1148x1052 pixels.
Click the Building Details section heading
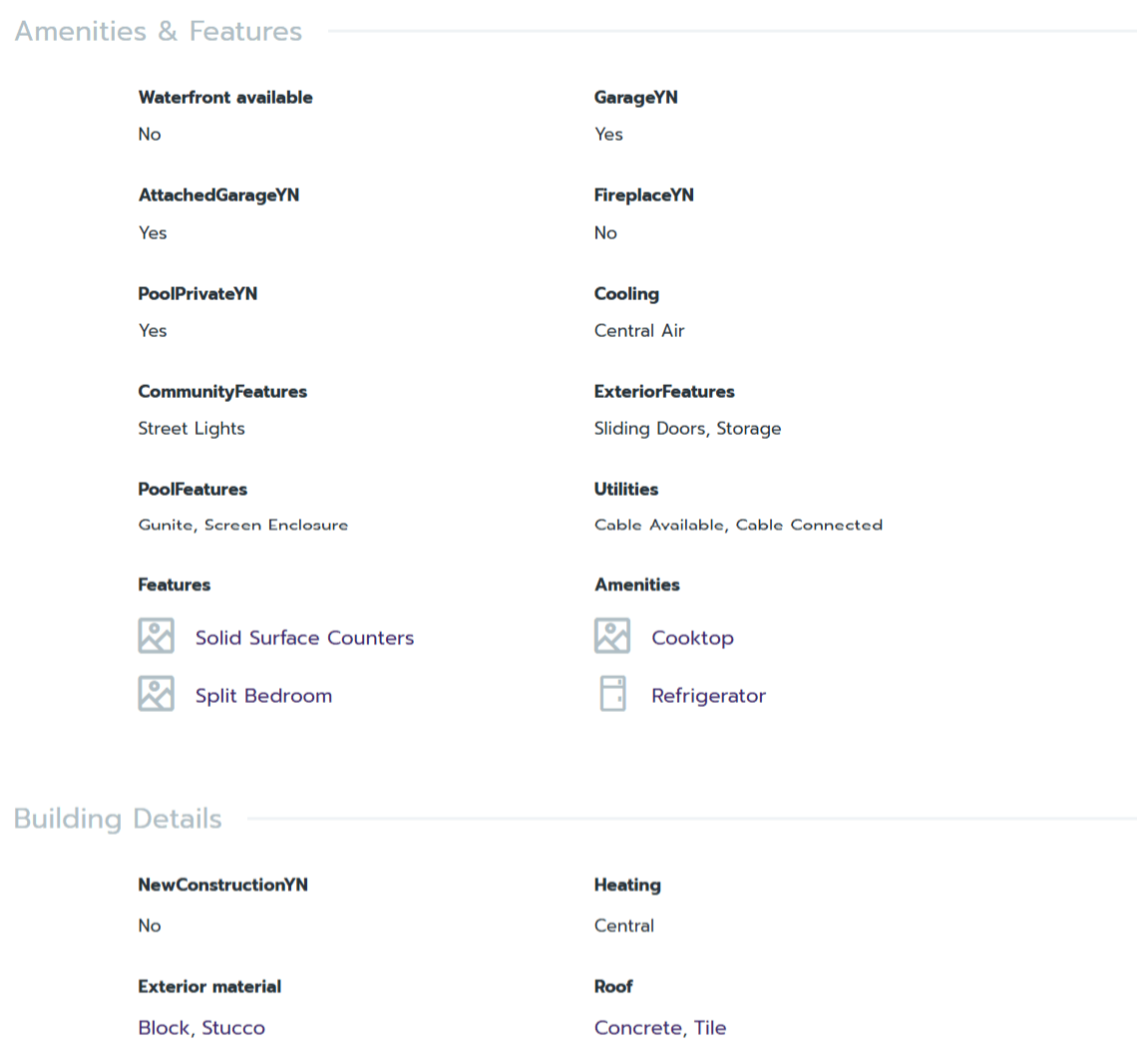point(118,819)
